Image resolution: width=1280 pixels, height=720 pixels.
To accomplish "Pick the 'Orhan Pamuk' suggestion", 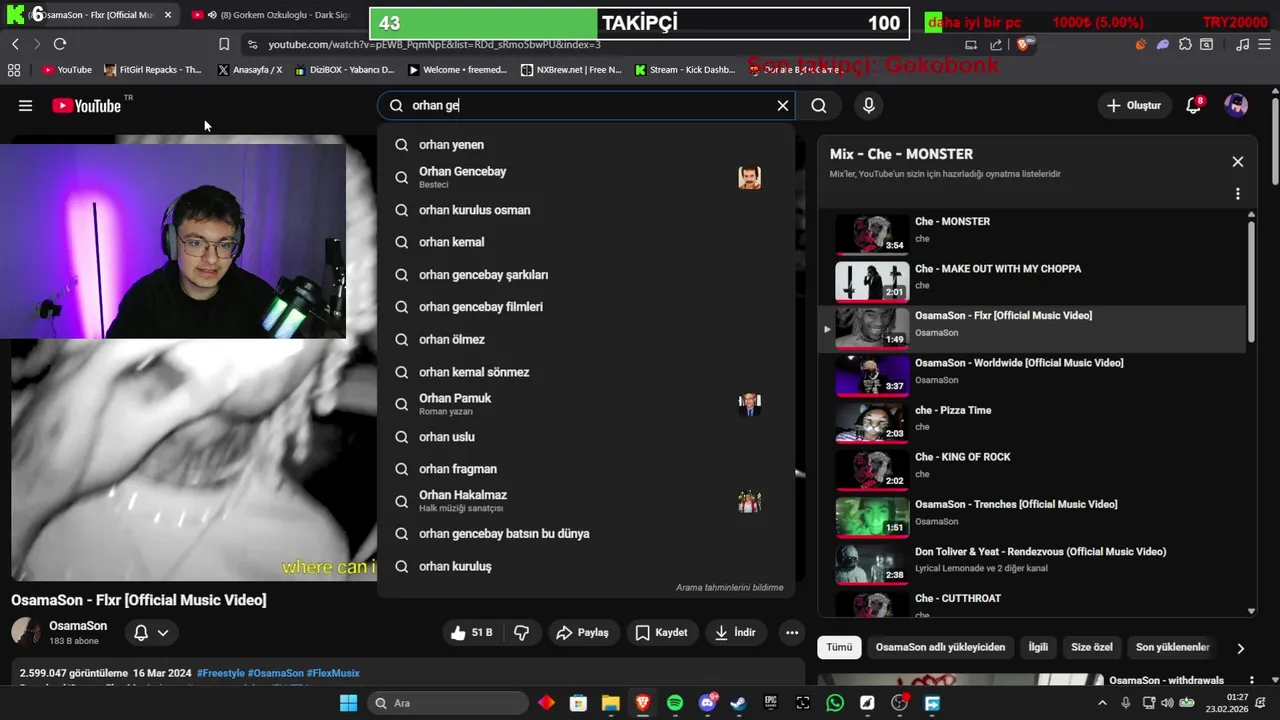I will pyautogui.click(x=586, y=404).
